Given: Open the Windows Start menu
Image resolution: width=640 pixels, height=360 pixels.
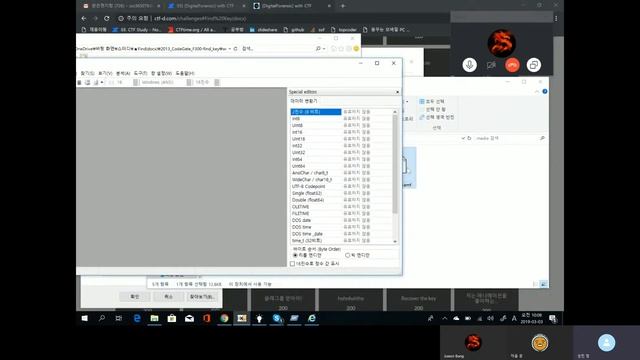Looking at the screenshot, I should 84,318.
